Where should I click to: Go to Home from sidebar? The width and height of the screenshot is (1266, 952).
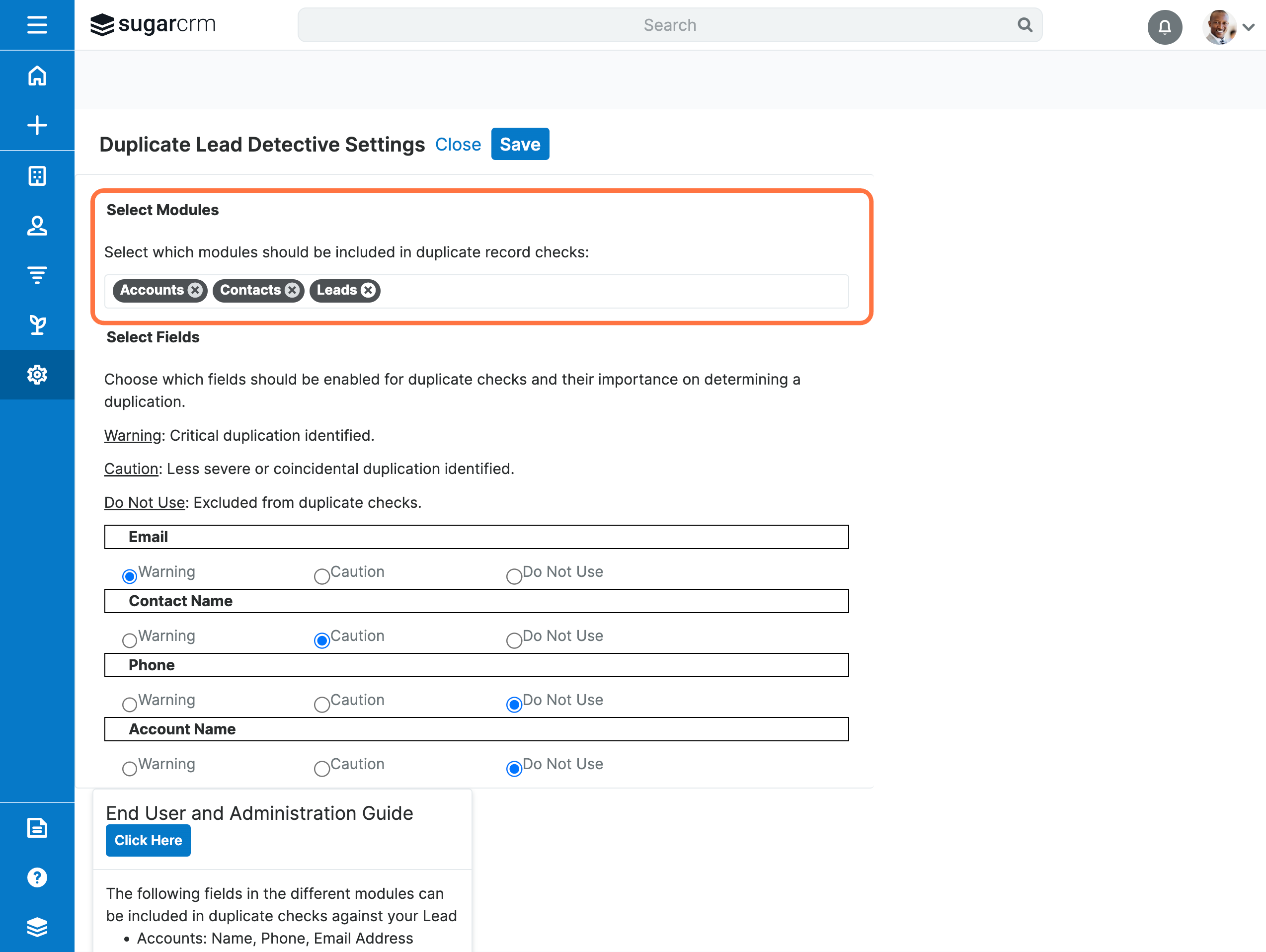click(37, 76)
